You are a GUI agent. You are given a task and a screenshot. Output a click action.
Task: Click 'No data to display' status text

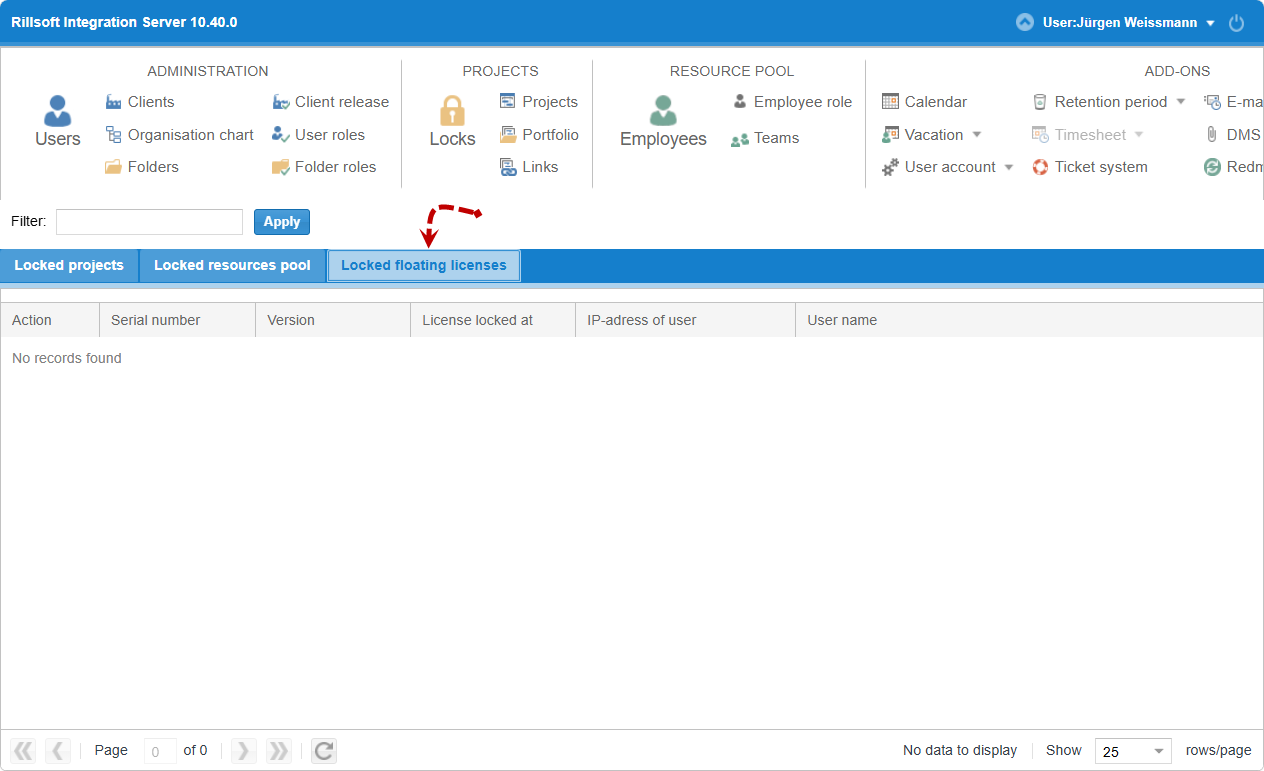[x=960, y=751]
